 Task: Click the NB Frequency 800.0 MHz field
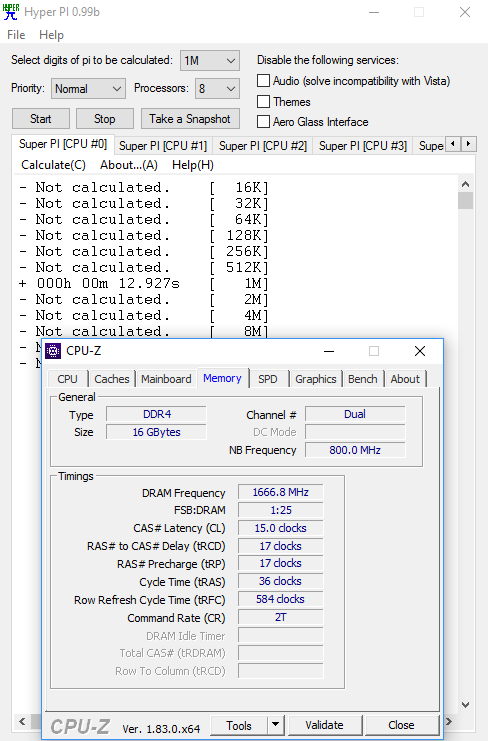pos(355,450)
